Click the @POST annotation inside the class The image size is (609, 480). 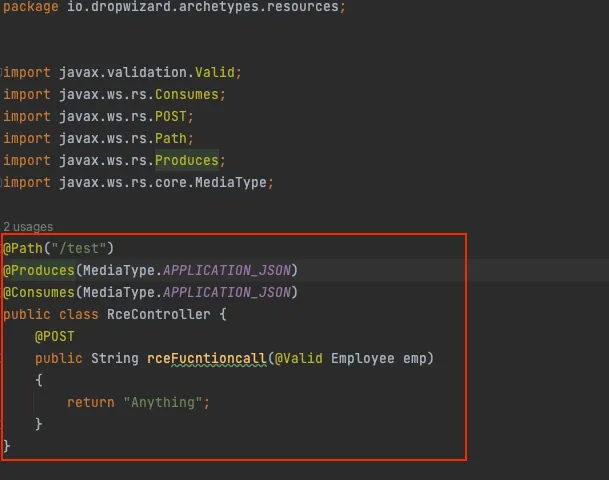54,336
